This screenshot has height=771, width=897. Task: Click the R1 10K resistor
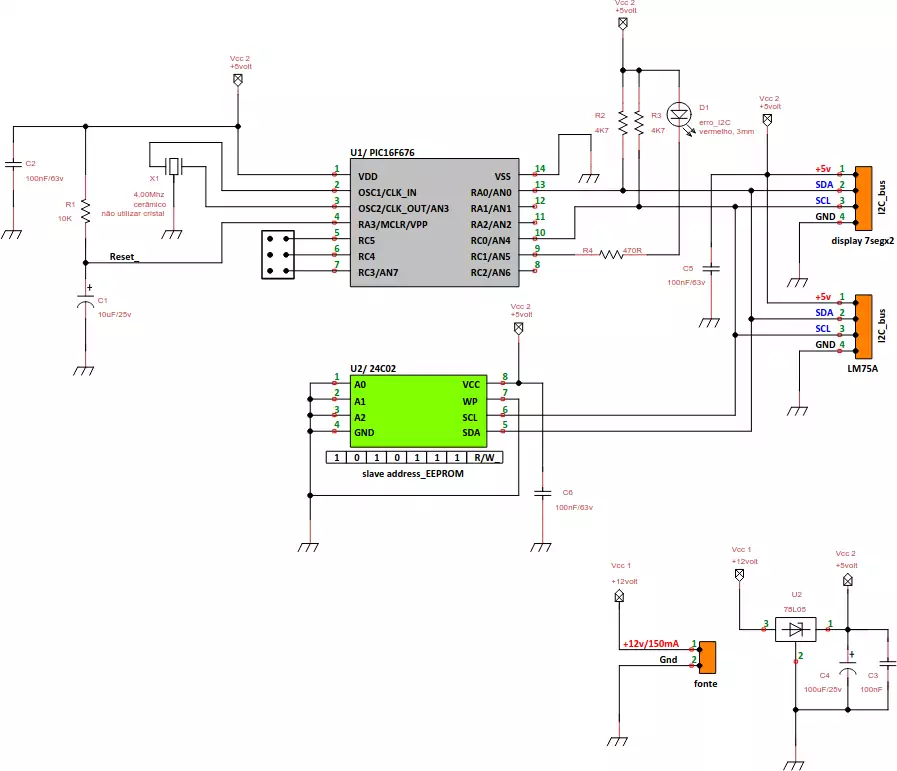(x=86, y=211)
